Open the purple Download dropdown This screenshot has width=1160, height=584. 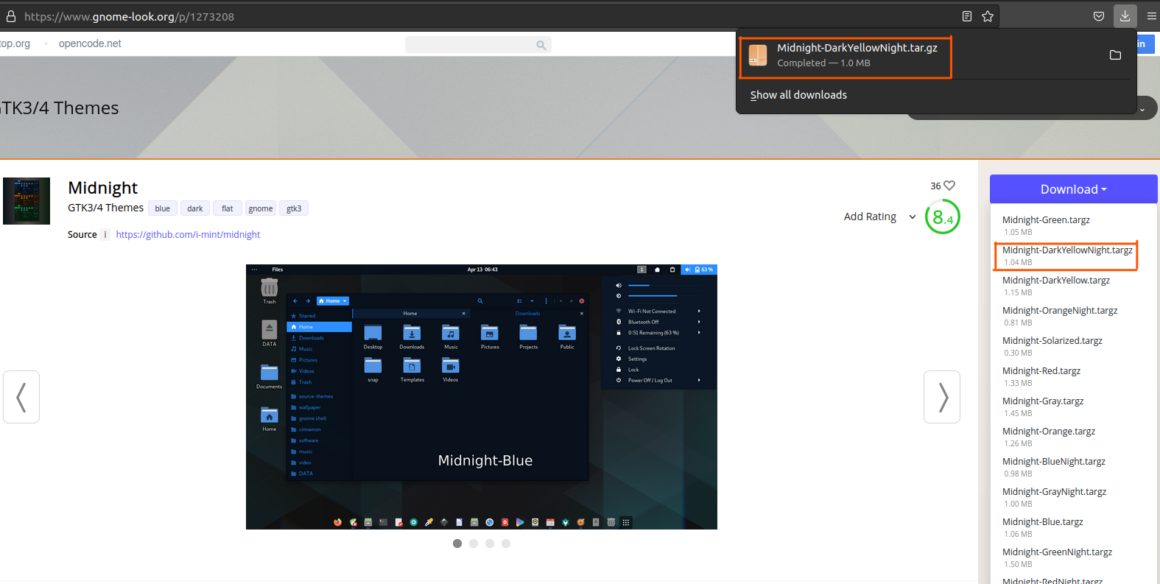pyautogui.click(x=1072, y=189)
